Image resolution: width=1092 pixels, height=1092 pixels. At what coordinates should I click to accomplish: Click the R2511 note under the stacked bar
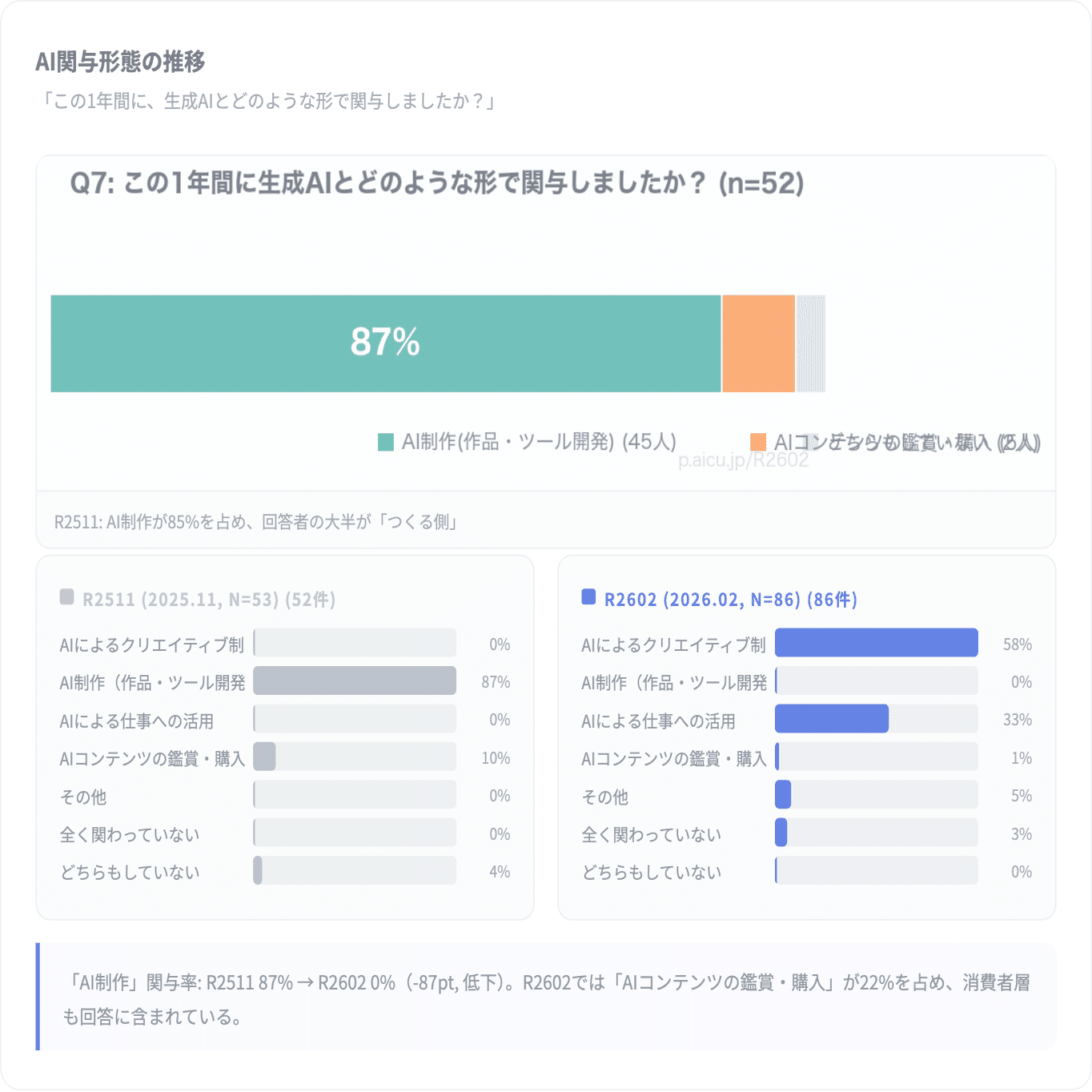pyautogui.click(x=255, y=522)
